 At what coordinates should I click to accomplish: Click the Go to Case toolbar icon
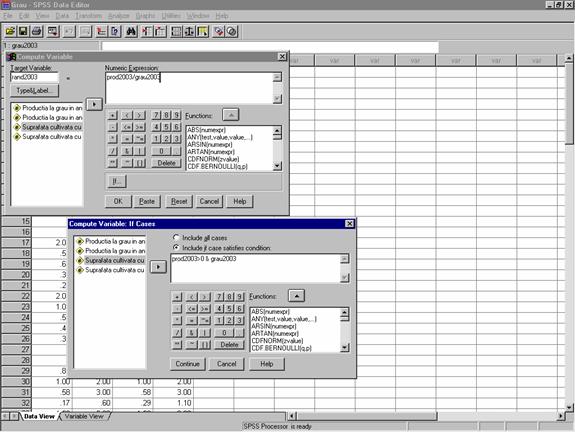pyautogui.click(x=101, y=32)
